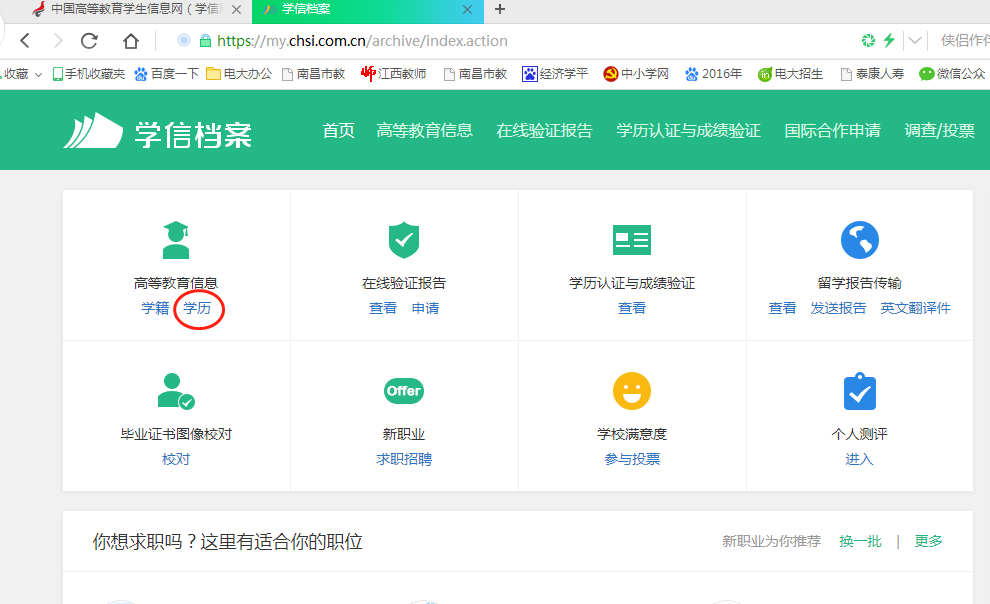This screenshot has height=604, width=990.
Task: Click the 学信档案 logo
Action: coord(158,133)
